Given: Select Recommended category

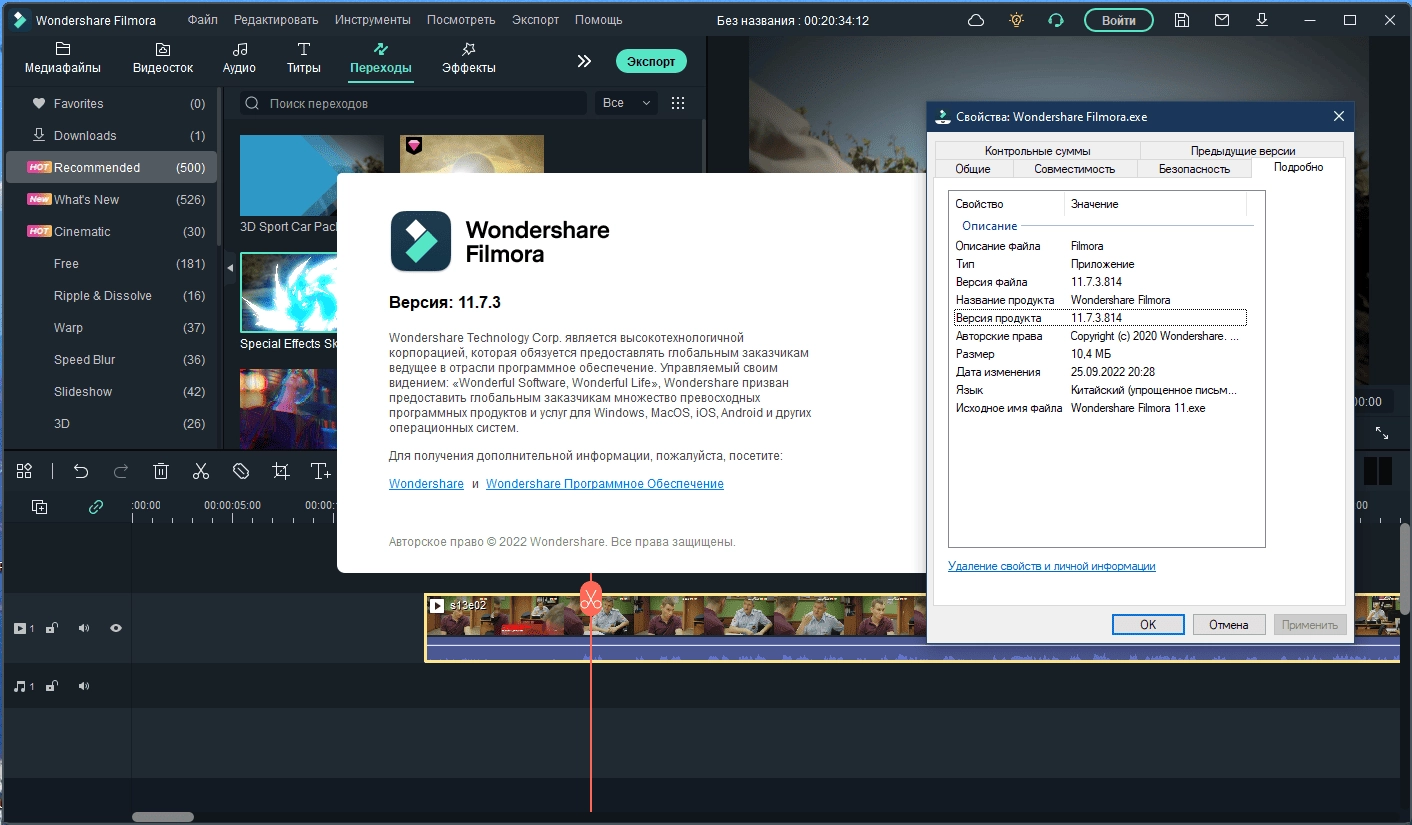Looking at the screenshot, I should pyautogui.click(x=111, y=167).
